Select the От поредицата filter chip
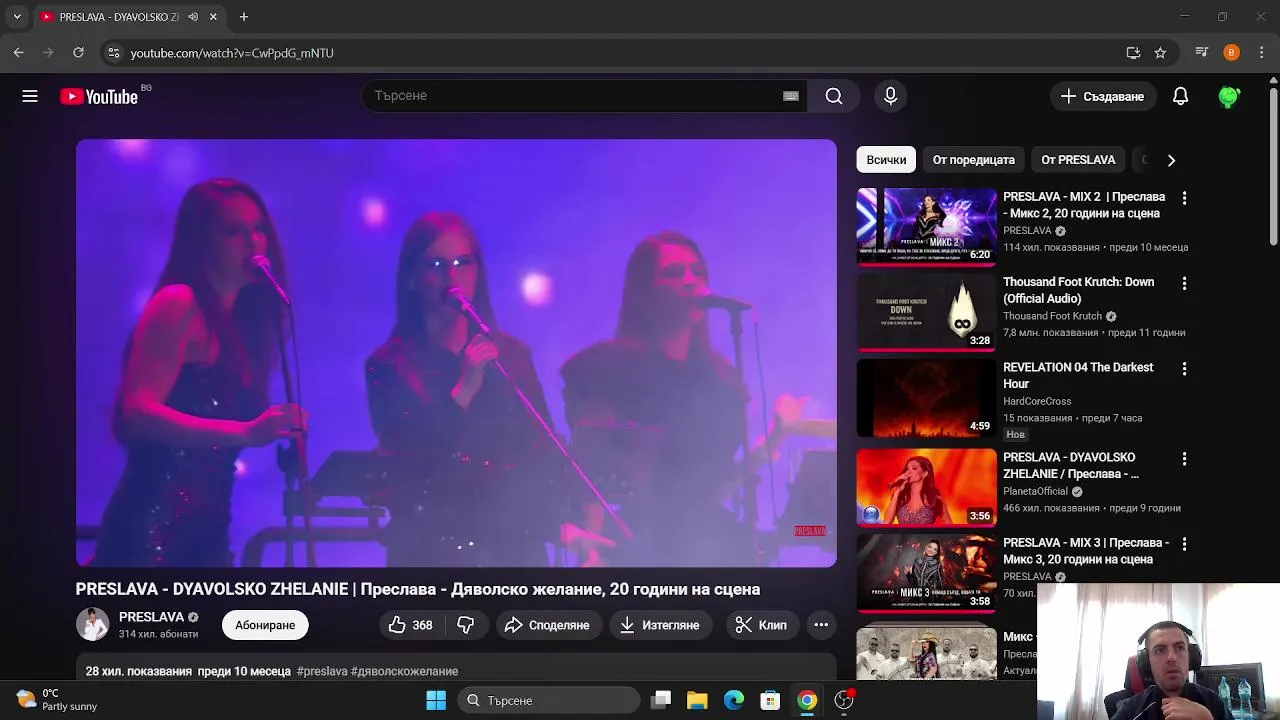 pos(973,160)
